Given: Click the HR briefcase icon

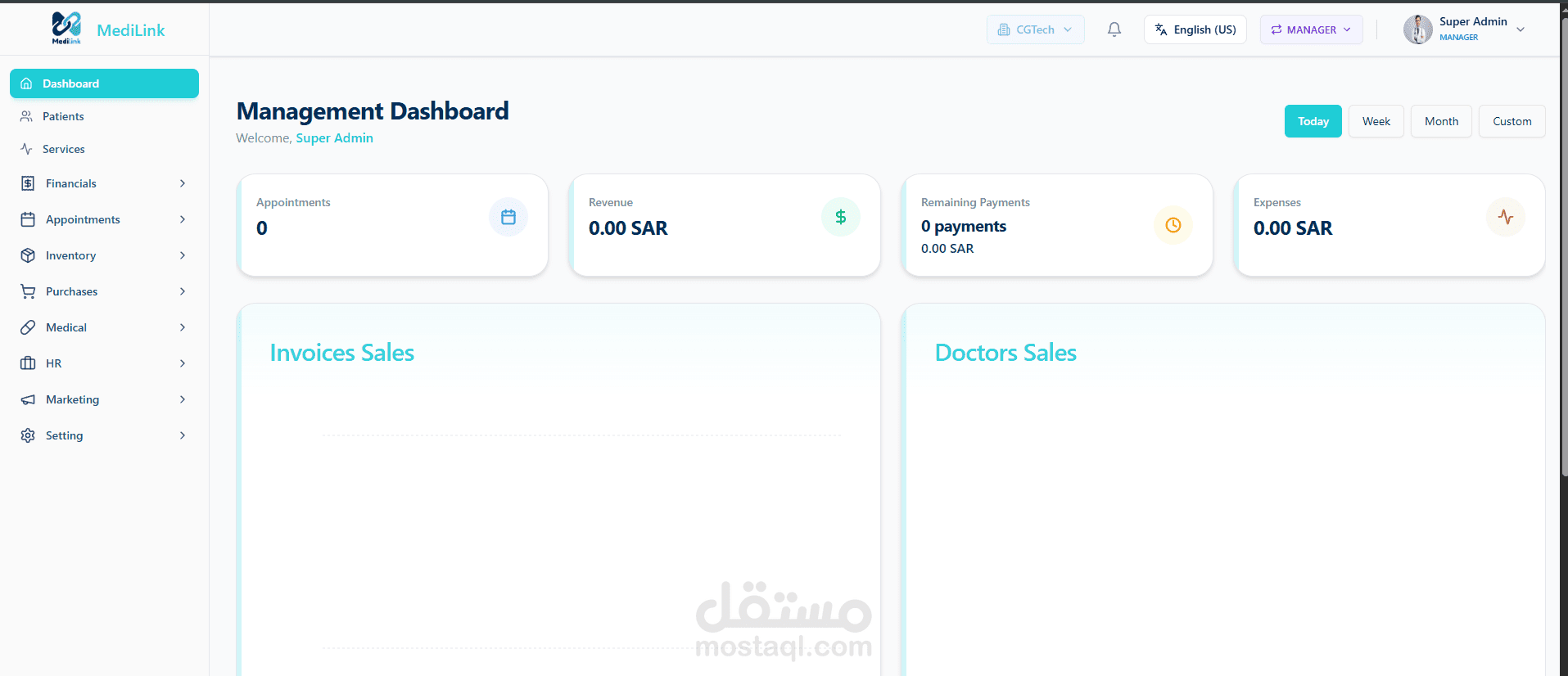Looking at the screenshot, I should tap(28, 363).
